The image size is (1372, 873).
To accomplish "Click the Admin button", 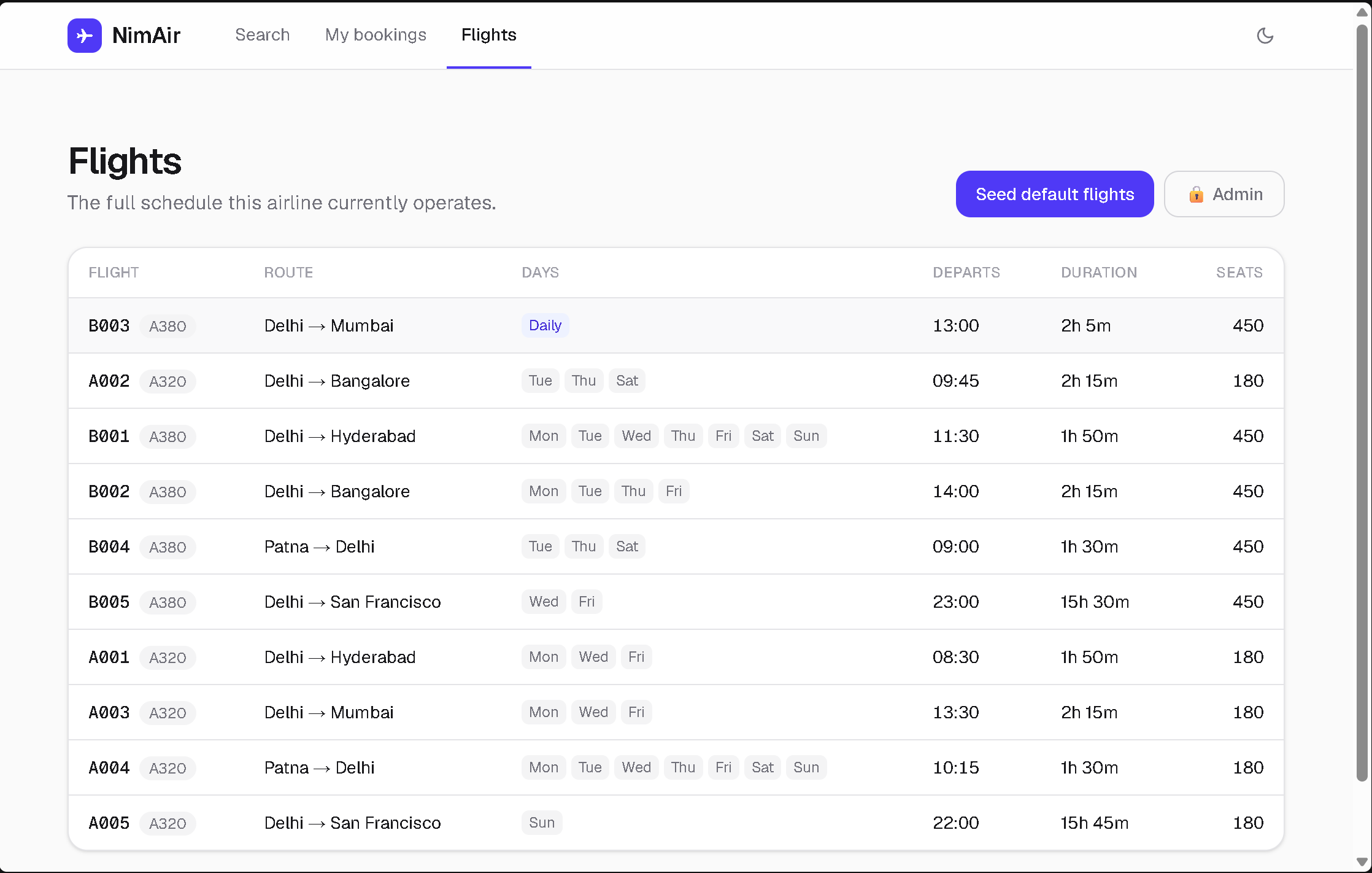I will [x=1224, y=194].
